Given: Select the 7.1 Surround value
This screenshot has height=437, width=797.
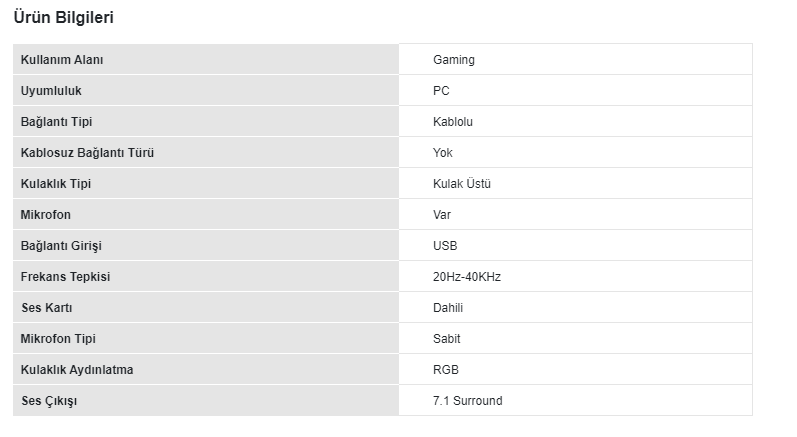Looking at the screenshot, I should point(468,401).
